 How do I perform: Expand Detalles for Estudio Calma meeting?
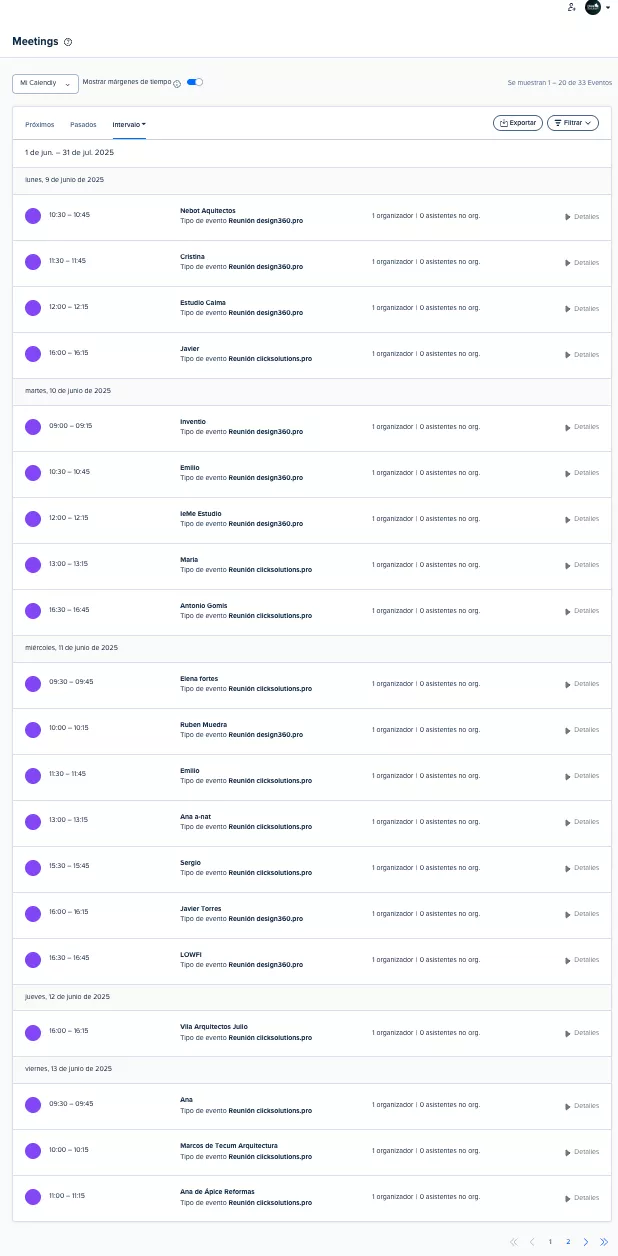click(582, 309)
